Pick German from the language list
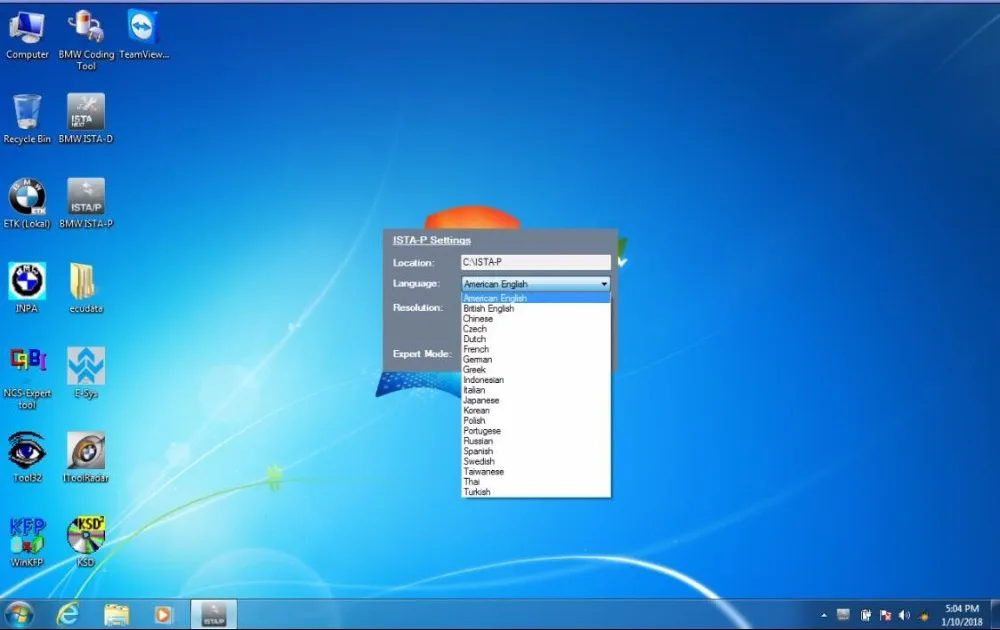 536,359
